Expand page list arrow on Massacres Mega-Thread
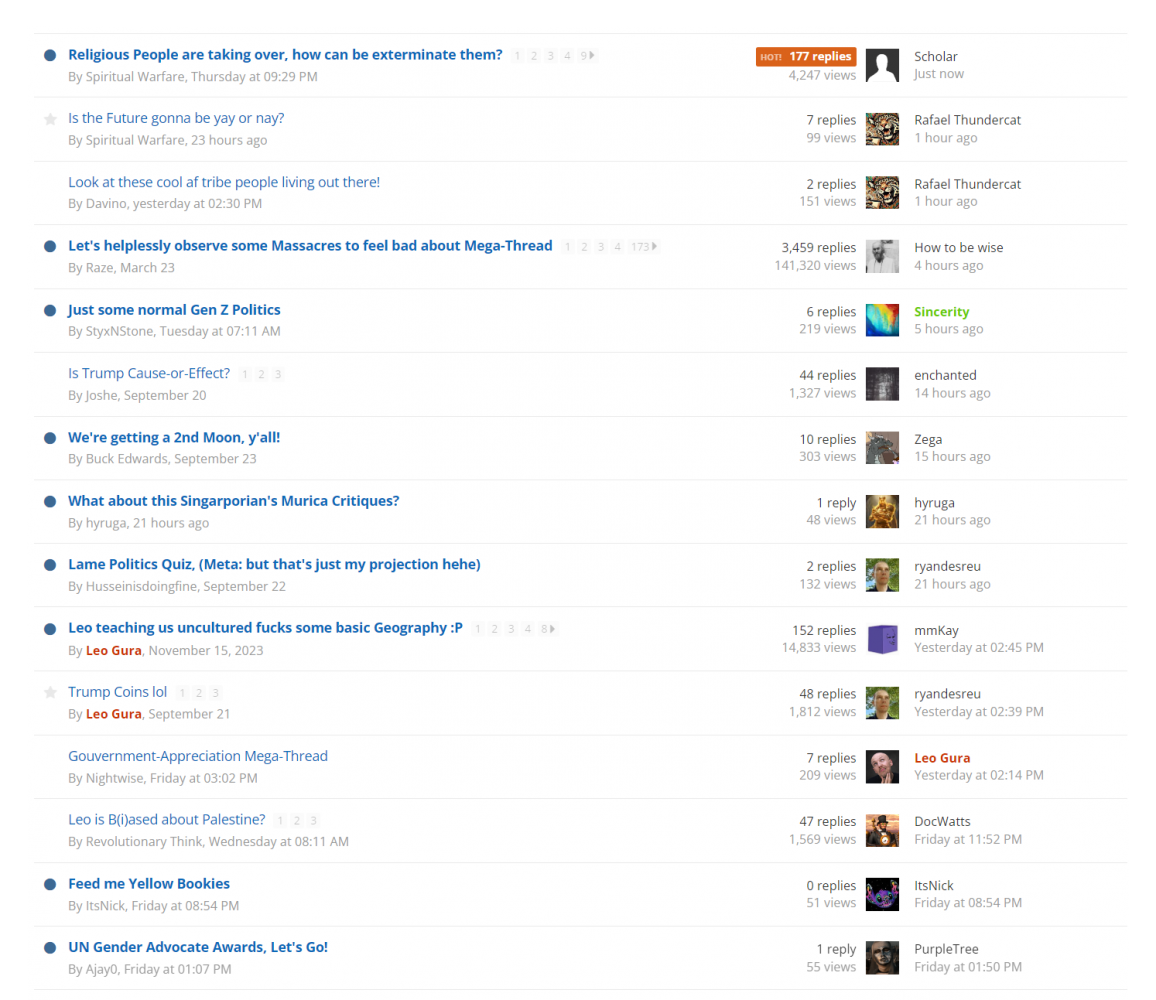 click(x=654, y=246)
